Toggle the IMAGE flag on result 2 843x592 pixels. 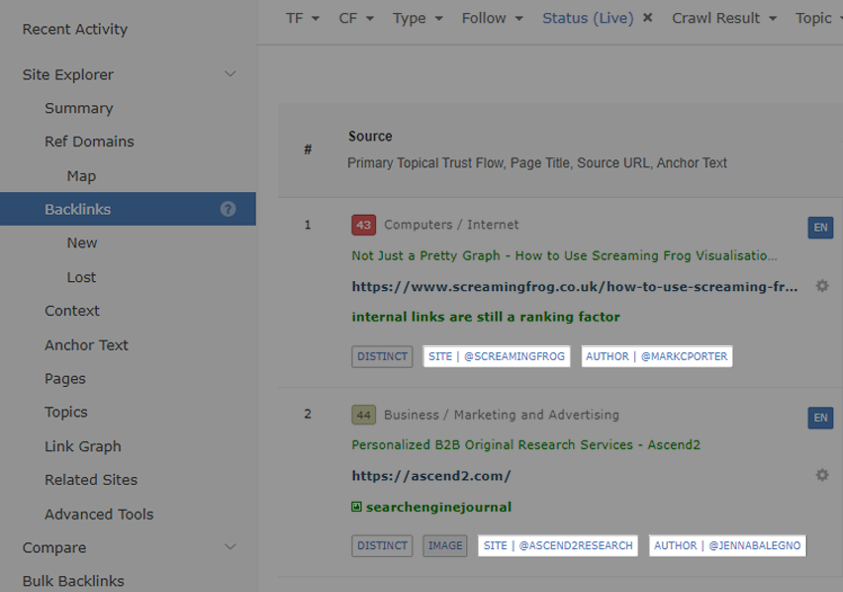point(445,545)
